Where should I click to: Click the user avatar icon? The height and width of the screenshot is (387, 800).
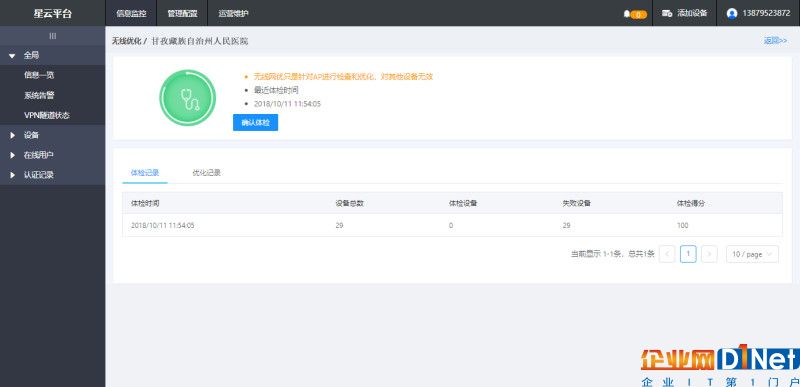coord(732,13)
